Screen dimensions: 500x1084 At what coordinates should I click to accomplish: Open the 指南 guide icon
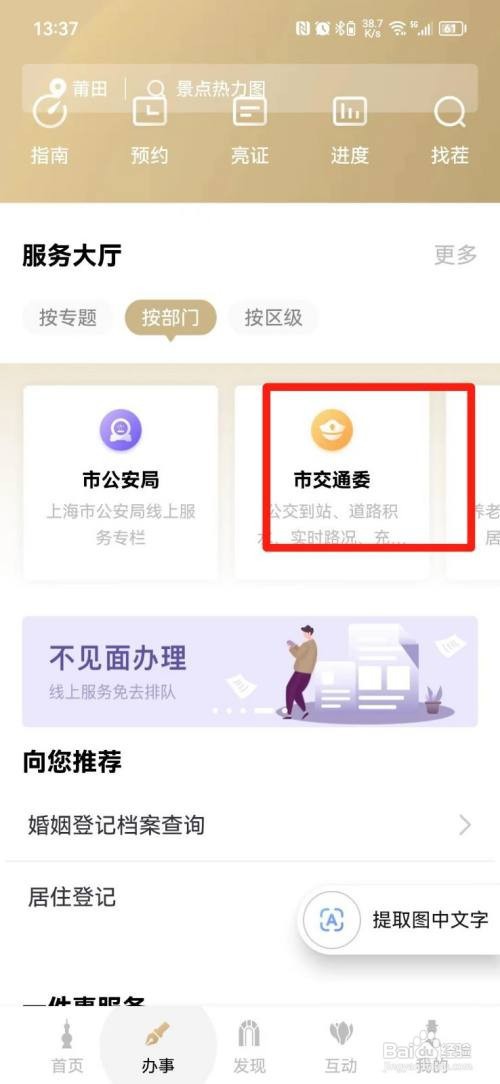pyautogui.click(x=50, y=113)
